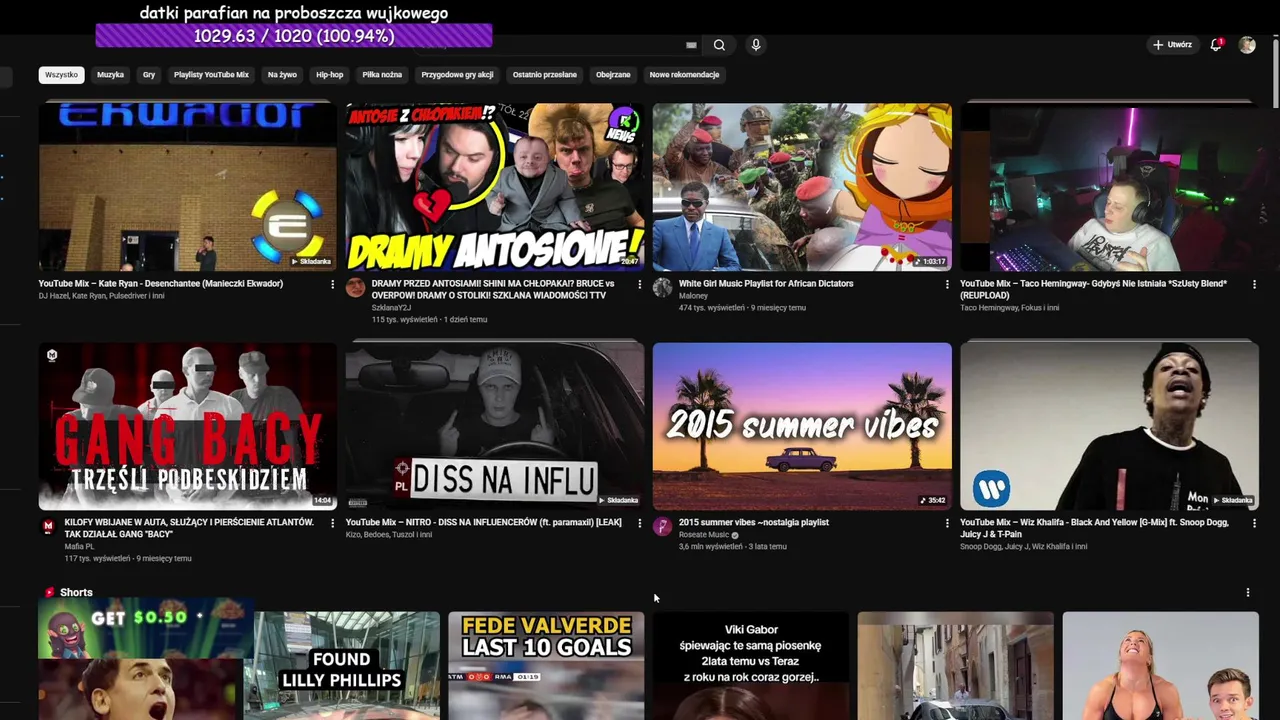Click the search input field
Screen dimensions: 1280x720
[x=550, y=45]
